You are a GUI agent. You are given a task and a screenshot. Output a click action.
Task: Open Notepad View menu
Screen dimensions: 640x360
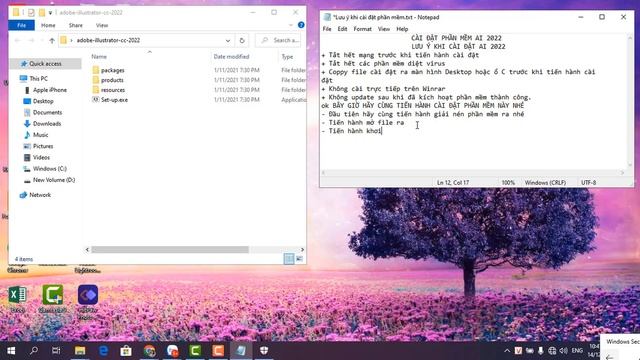click(384, 29)
